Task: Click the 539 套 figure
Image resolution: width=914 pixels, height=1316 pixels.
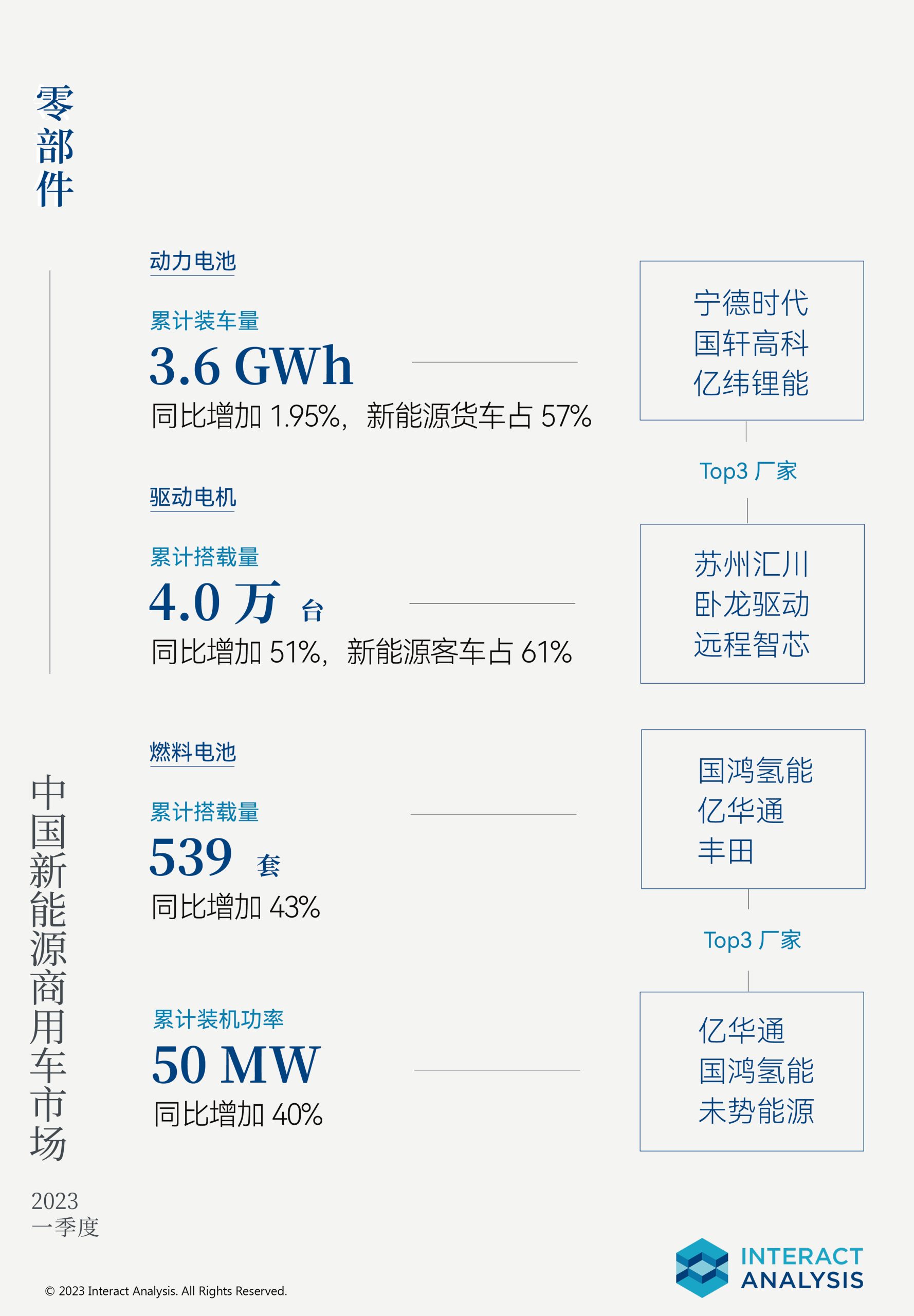Action: (215, 857)
